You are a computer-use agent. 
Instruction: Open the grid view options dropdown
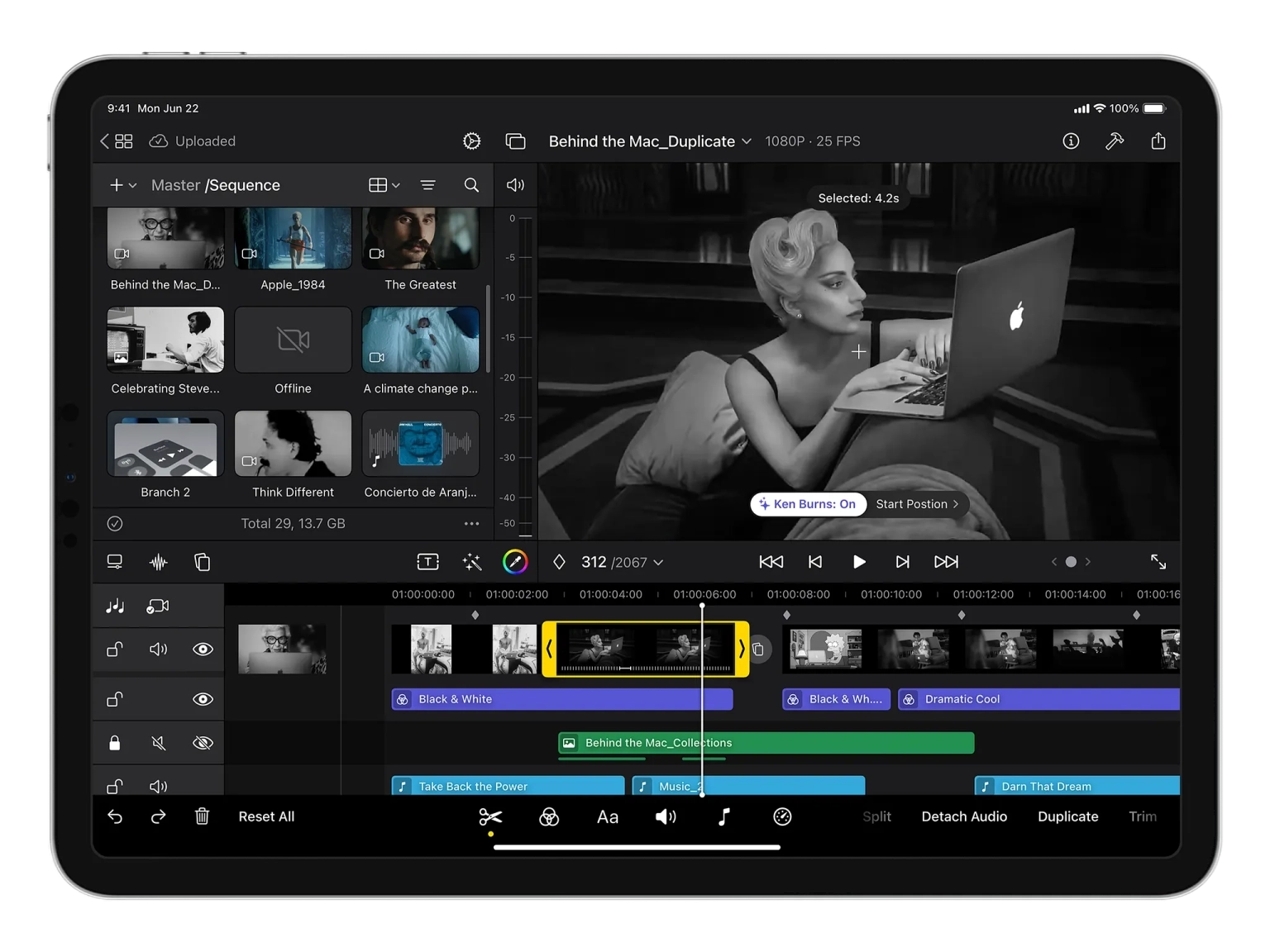[x=384, y=185]
